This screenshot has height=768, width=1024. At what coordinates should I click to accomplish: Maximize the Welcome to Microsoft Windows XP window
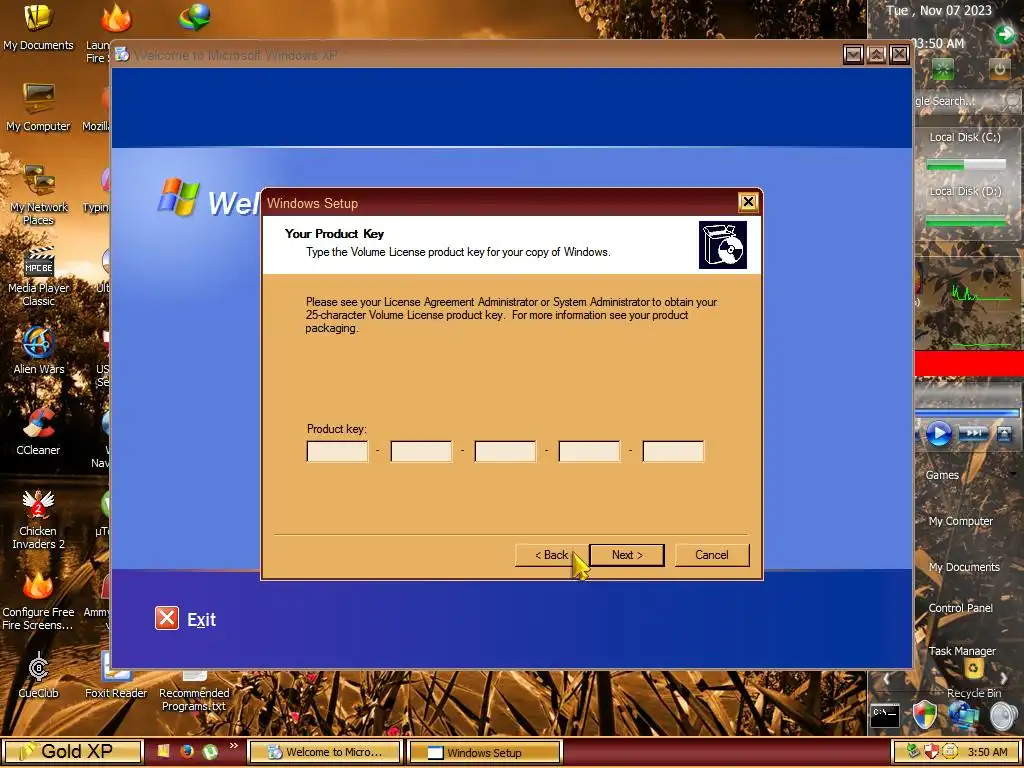(x=876, y=55)
